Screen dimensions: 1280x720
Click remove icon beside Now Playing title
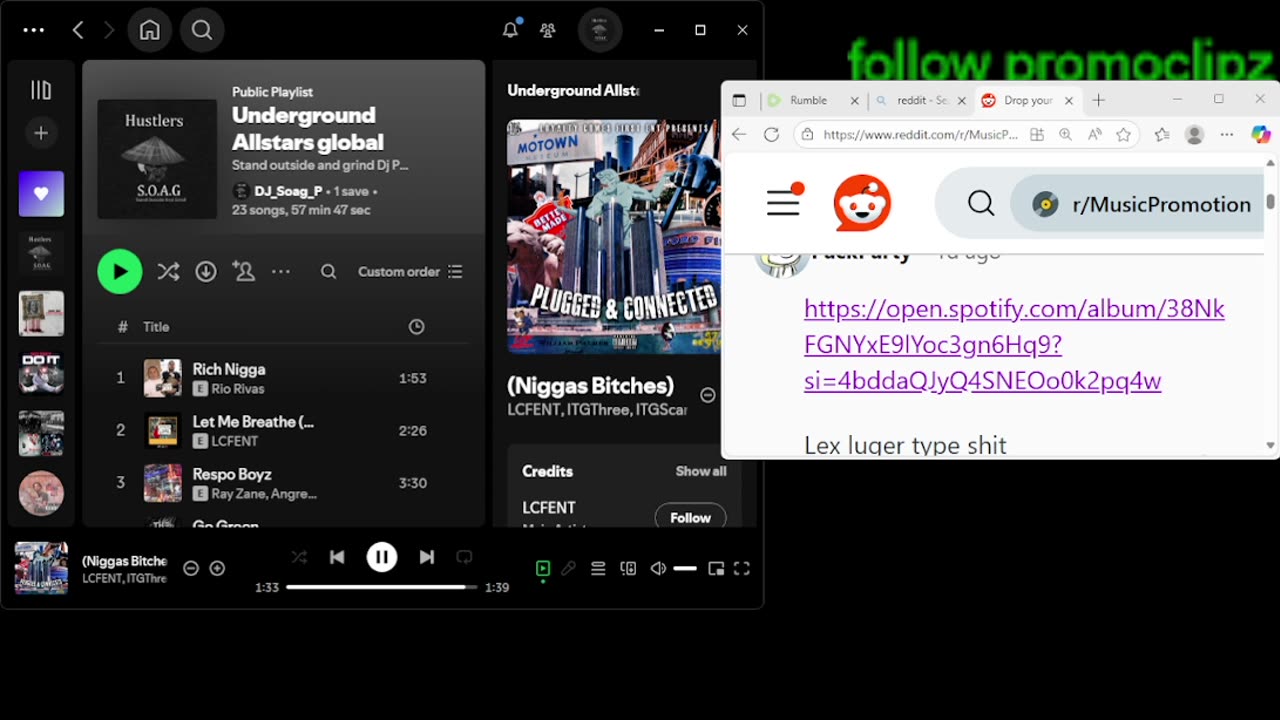click(x=707, y=395)
